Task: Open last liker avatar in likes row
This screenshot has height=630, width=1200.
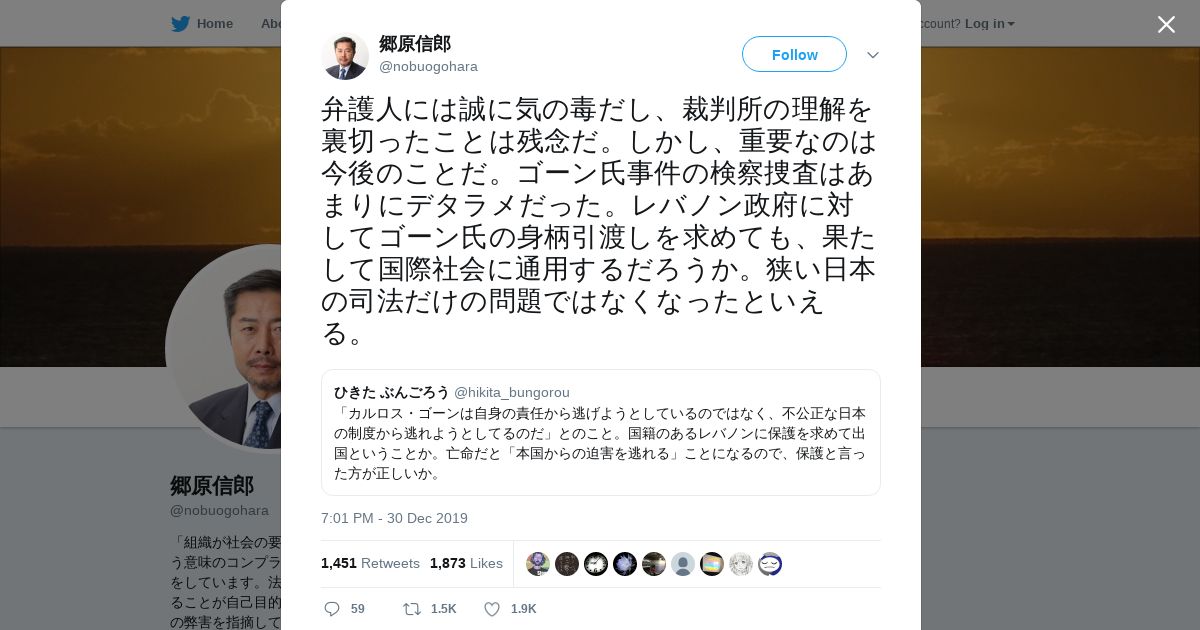Action: (x=770, y=564)
